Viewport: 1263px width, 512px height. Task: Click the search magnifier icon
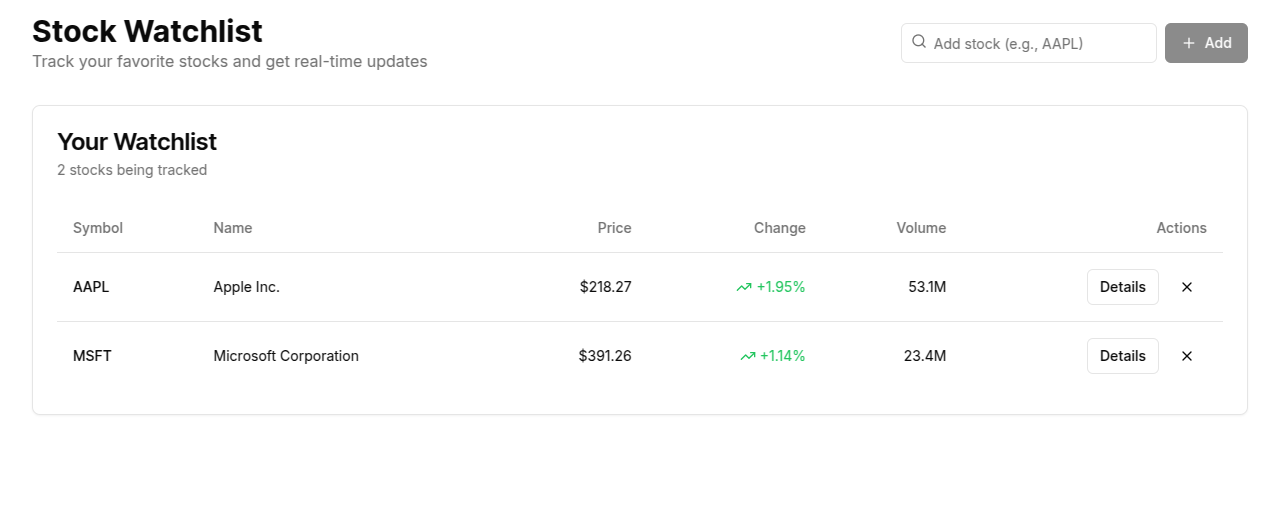point(918,42)
